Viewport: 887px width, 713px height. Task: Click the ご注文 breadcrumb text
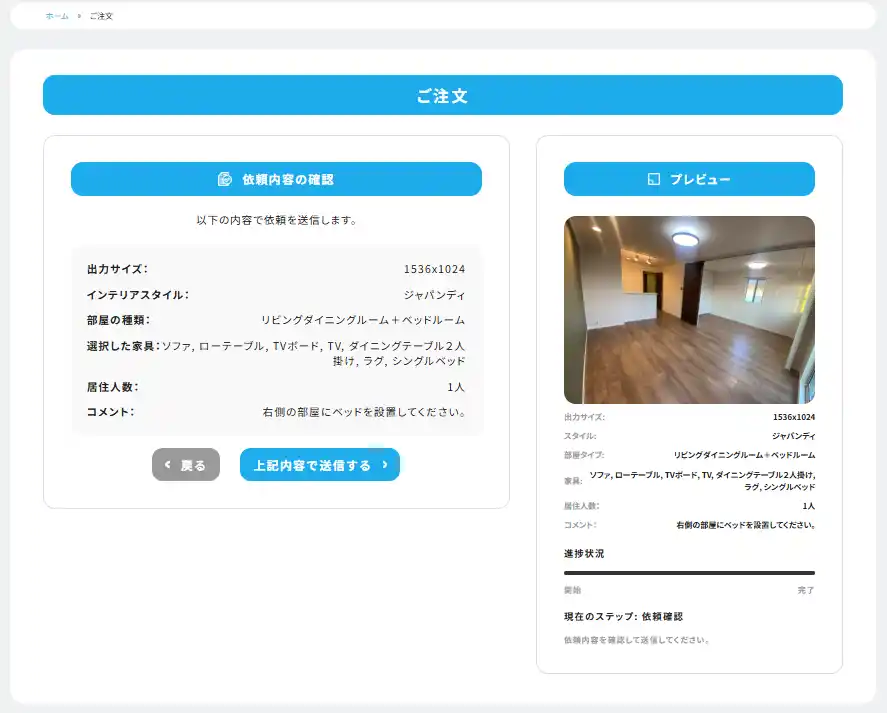point(101,16)
